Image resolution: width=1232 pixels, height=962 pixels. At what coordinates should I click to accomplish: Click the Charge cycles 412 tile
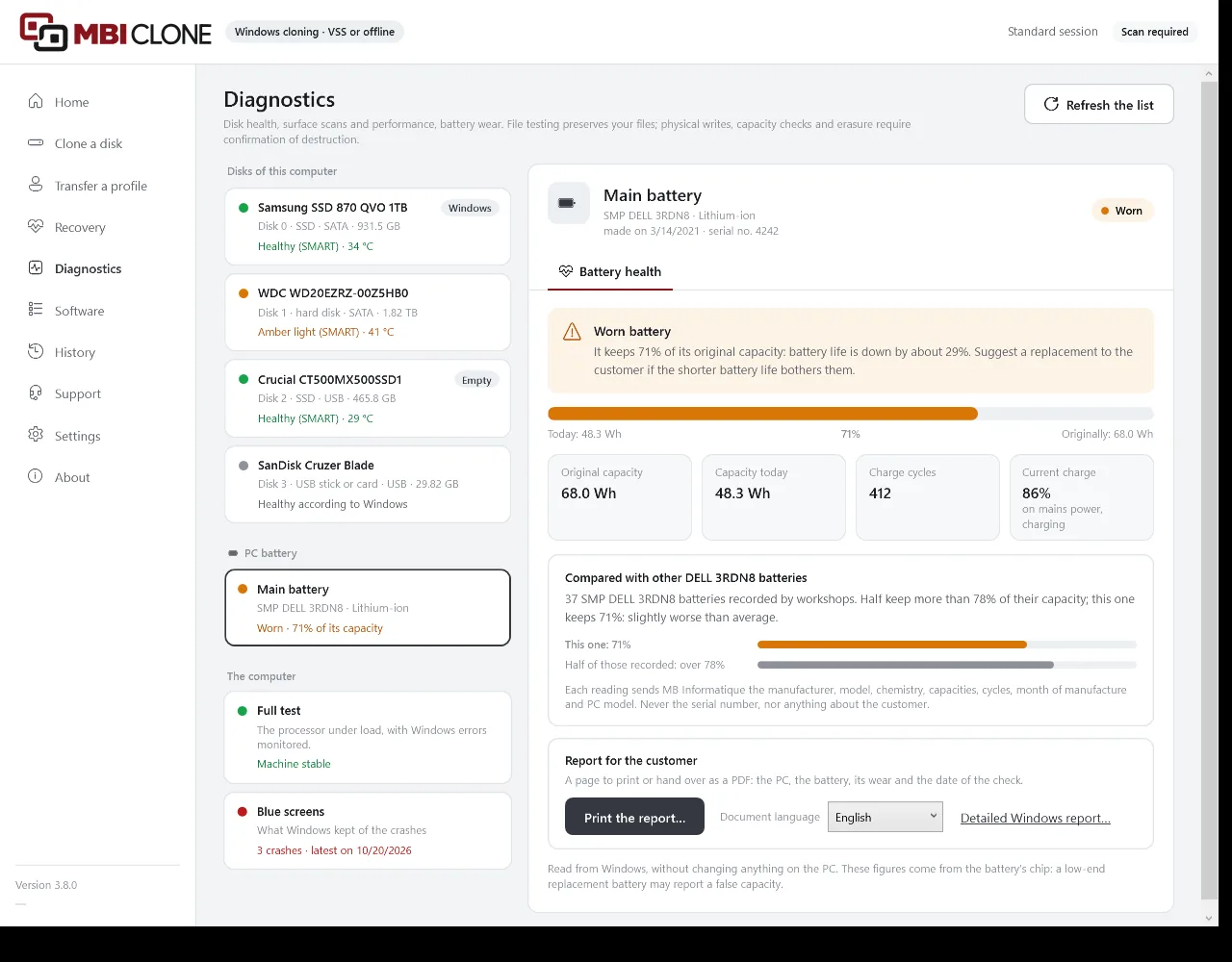pyautogui.click(x=928, y=497)
